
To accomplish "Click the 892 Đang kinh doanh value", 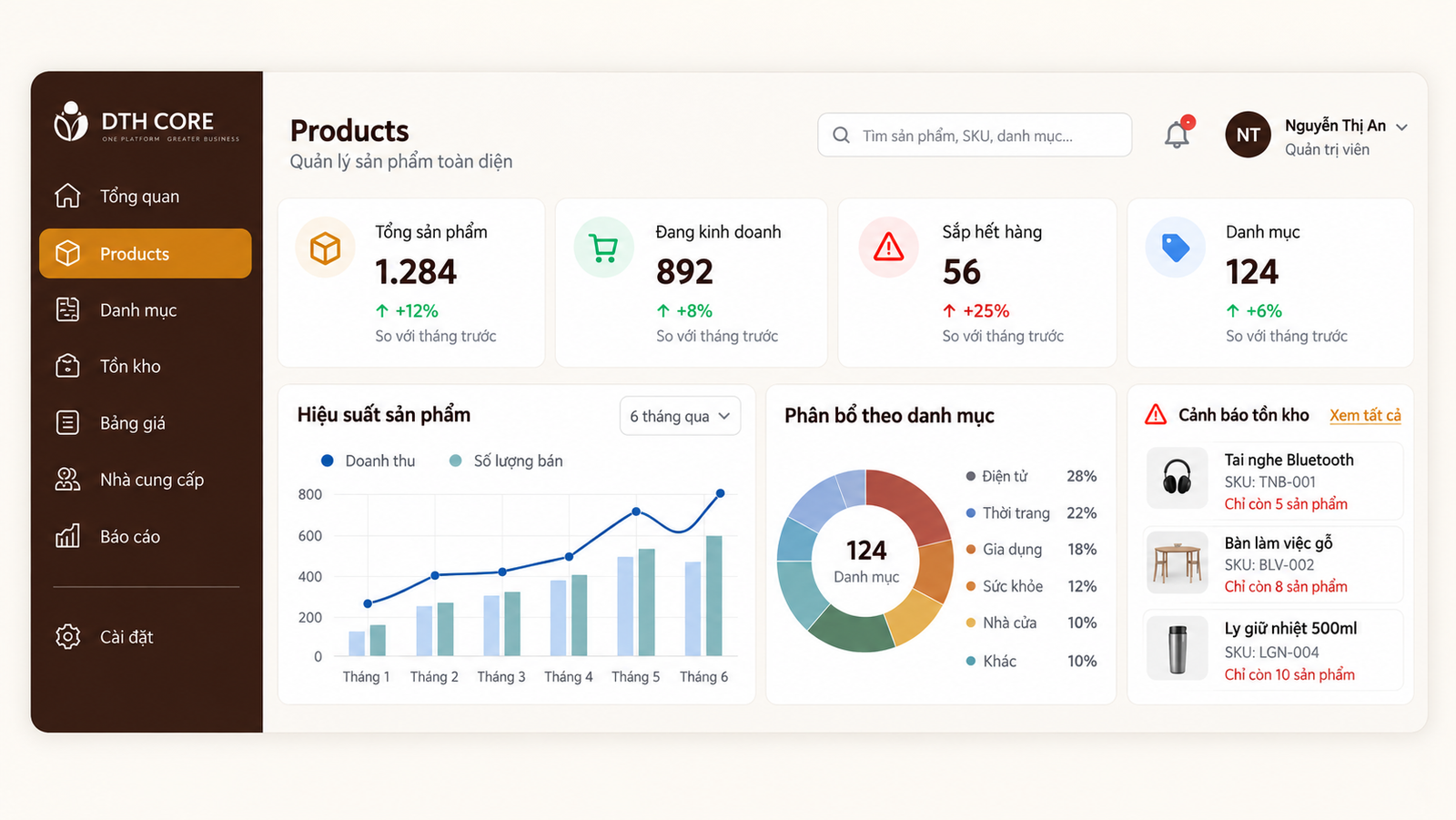I will click(x=684, y=271).
